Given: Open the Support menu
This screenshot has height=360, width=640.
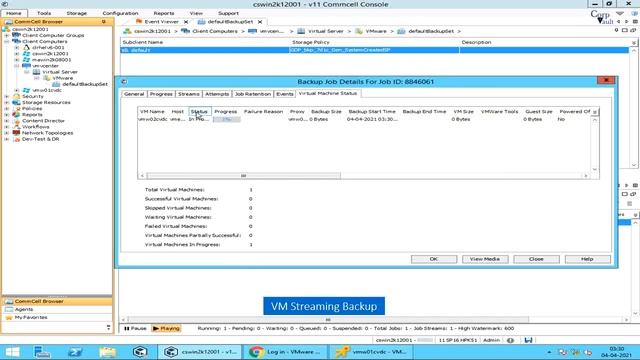Looking at the screenshot, I should [228, 13].
